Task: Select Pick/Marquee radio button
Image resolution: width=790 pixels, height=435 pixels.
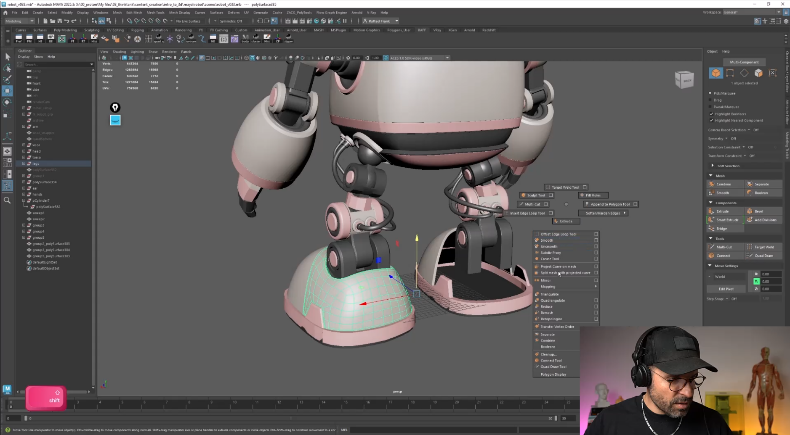Action: (711, 93)
